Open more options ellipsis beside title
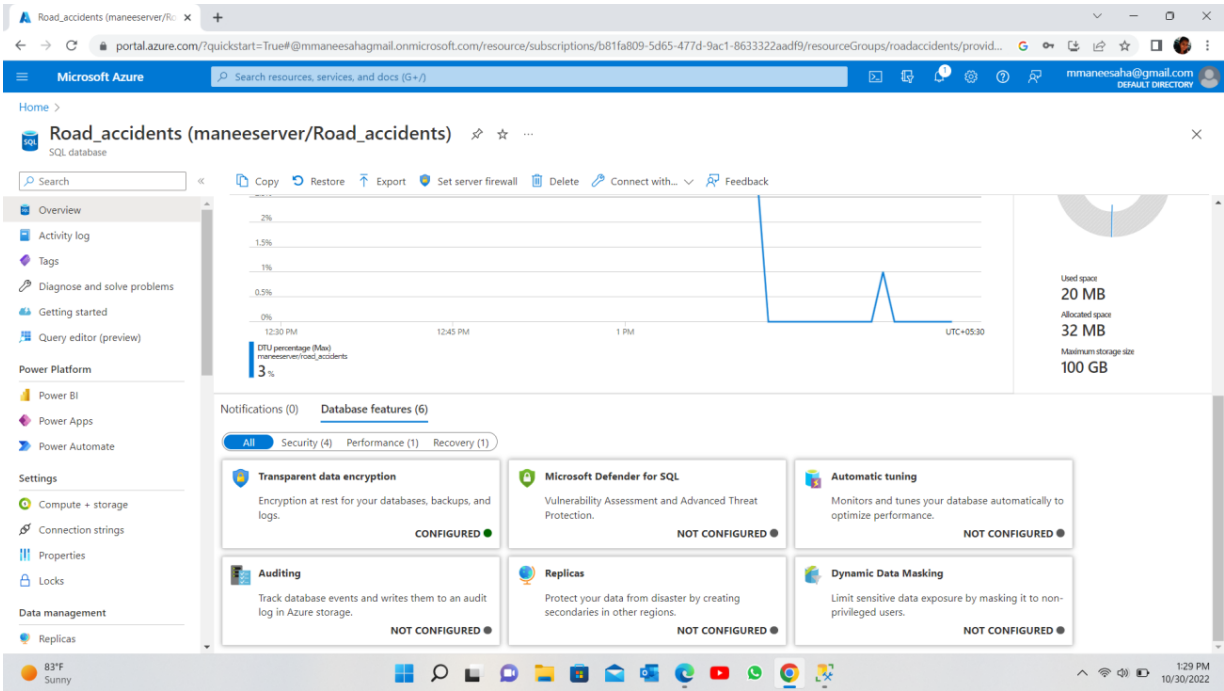This screenshot has width=1224, height=691. point(528,134)
